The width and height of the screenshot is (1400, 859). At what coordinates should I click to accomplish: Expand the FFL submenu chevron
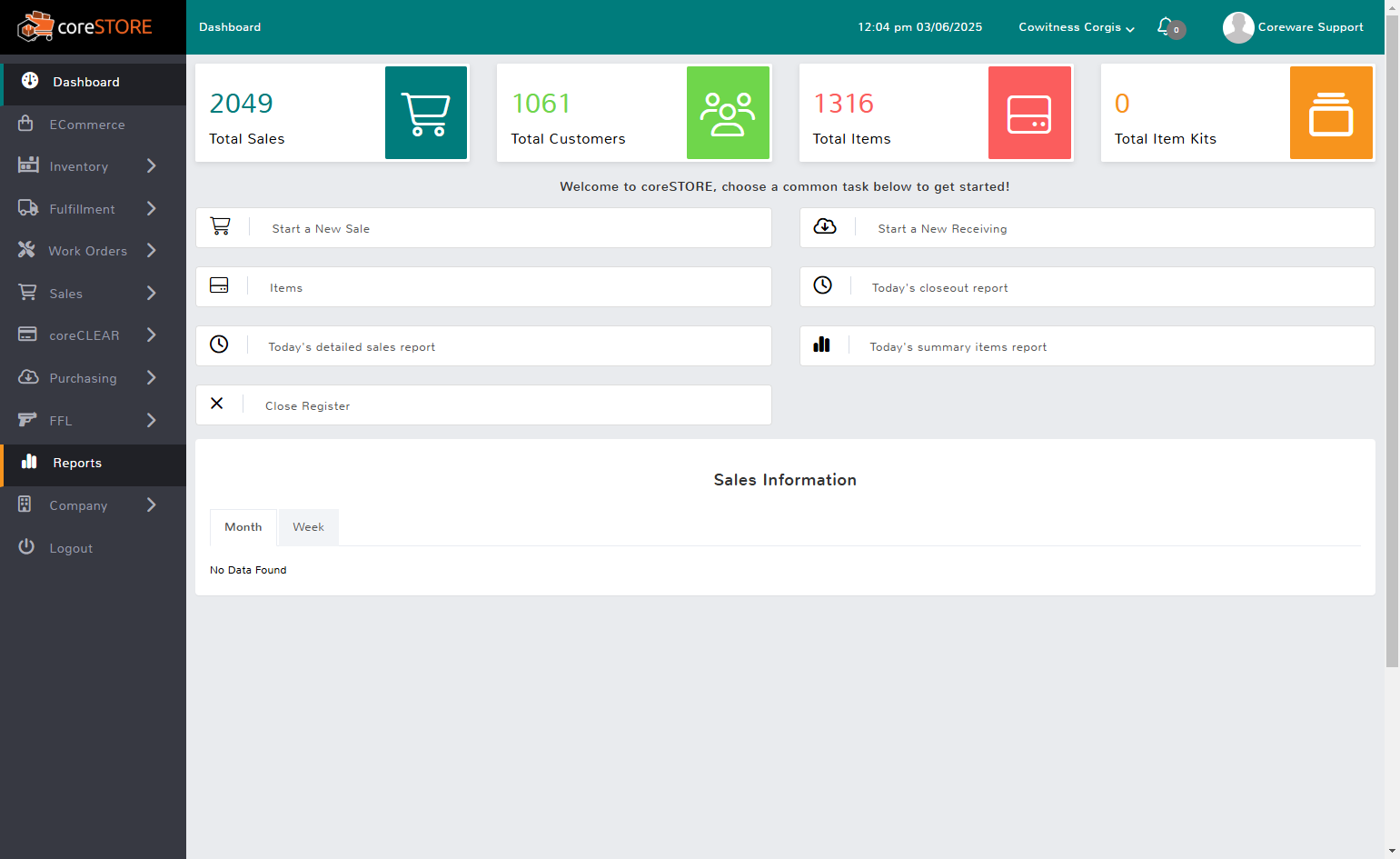(x=152, y=421)
